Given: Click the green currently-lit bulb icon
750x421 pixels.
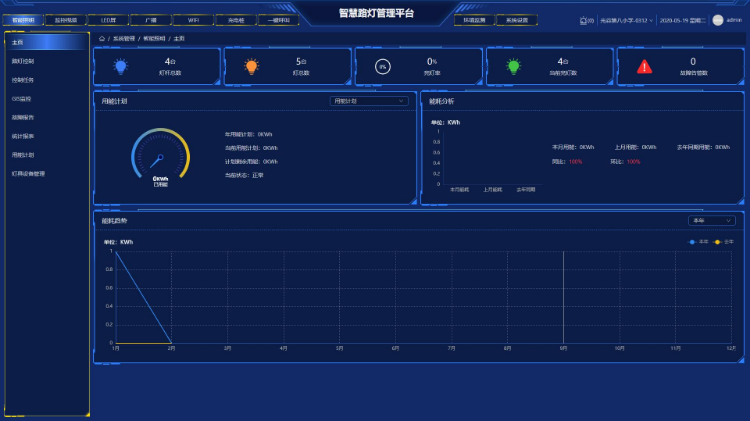Looking at the screenshot, I should point(513,66).
